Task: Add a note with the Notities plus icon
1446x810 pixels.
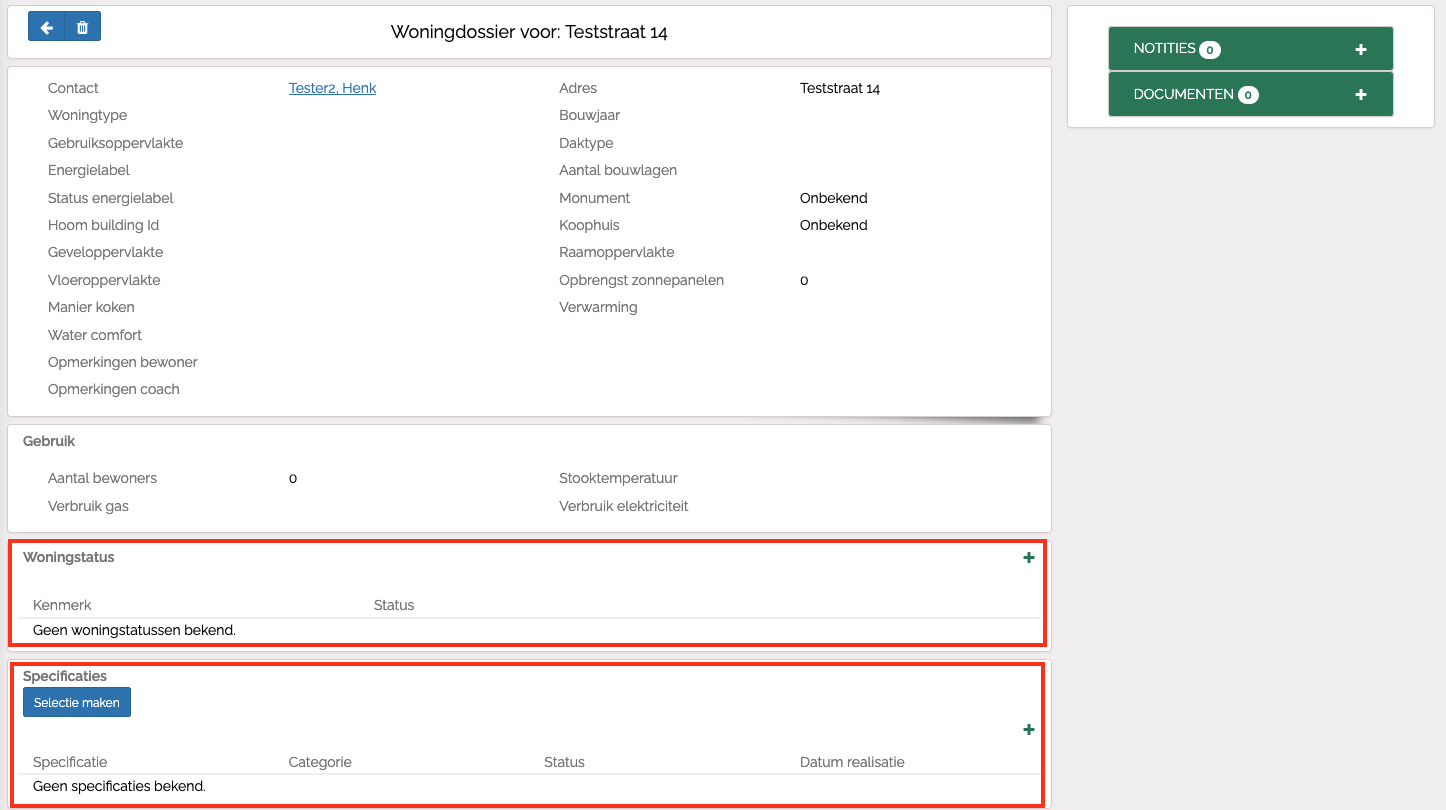Action: 1360,49
